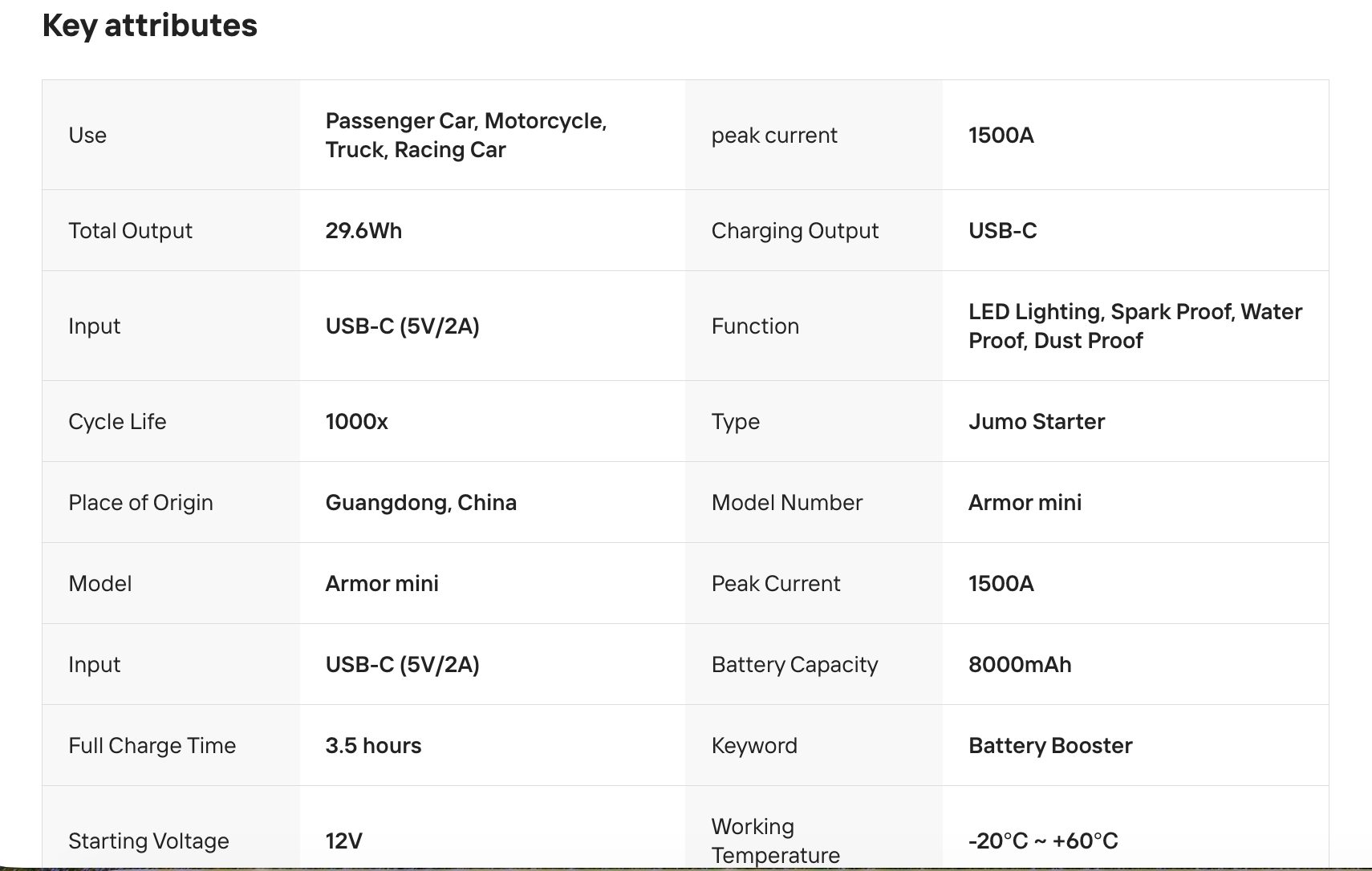Select the Guangdong, China value
This screenshot has height=871, width=1372.
click(420, 503)
